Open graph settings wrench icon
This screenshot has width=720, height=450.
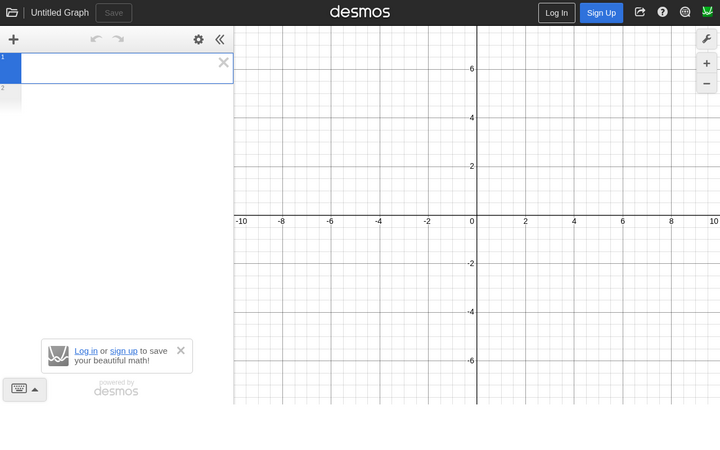(706, 39)
